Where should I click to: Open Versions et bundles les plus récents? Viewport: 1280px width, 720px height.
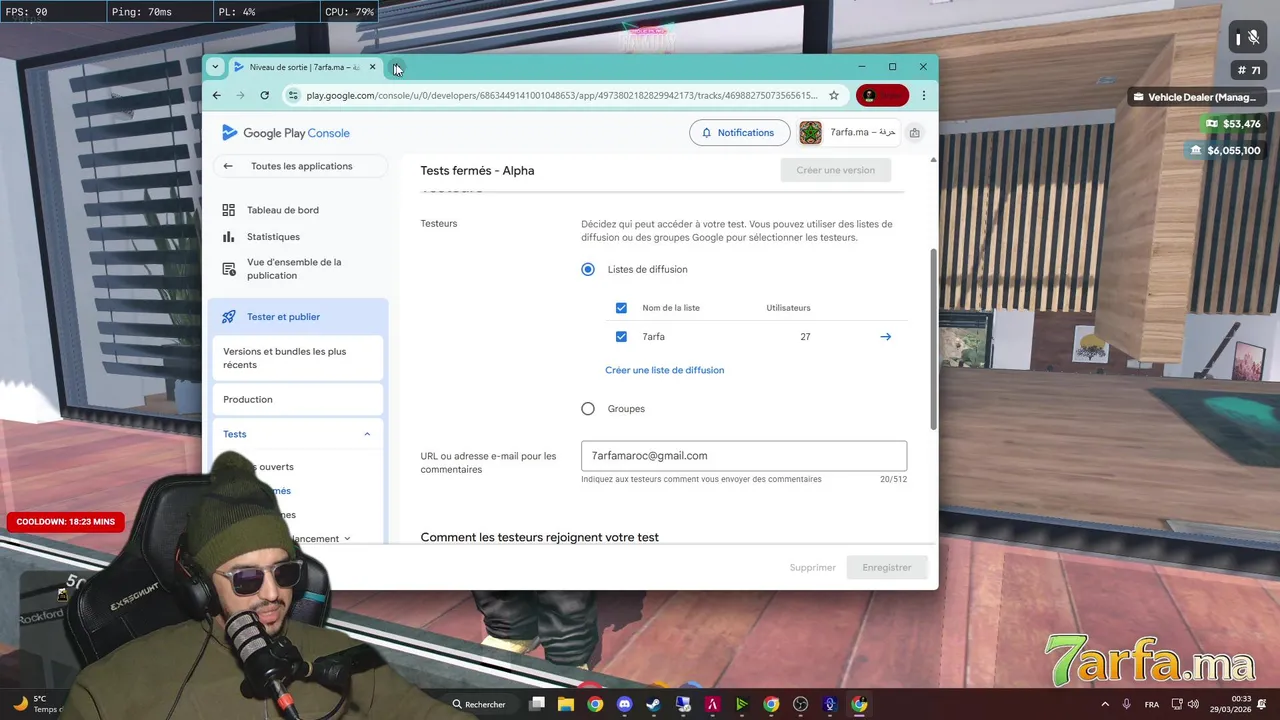(x=297, y=358)
